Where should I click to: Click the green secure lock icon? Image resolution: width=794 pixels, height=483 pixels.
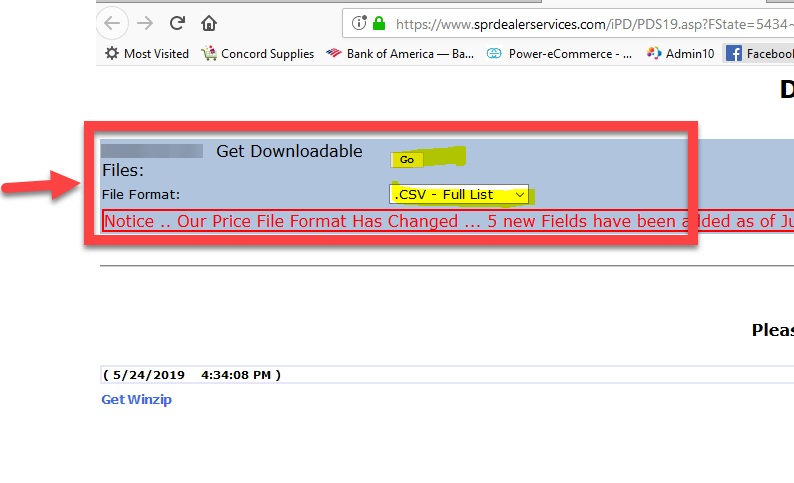point(380,23)
